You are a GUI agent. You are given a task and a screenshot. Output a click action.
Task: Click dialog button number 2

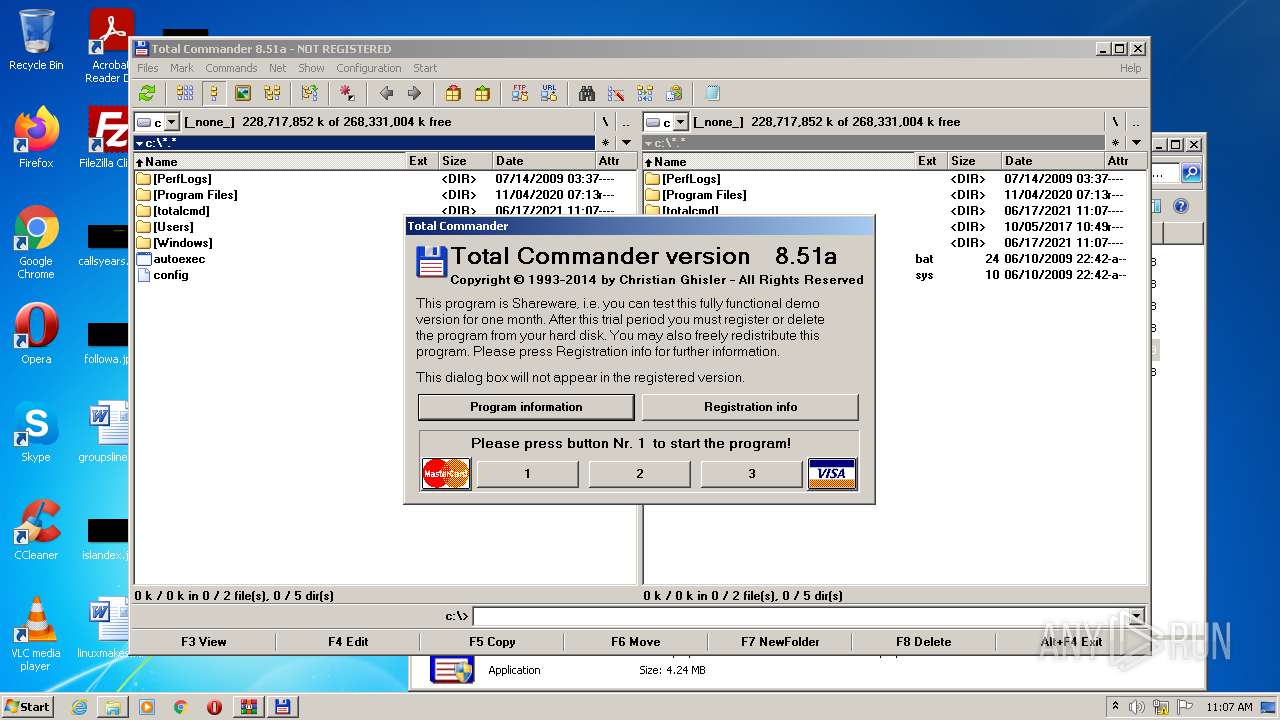pos(640,474)
